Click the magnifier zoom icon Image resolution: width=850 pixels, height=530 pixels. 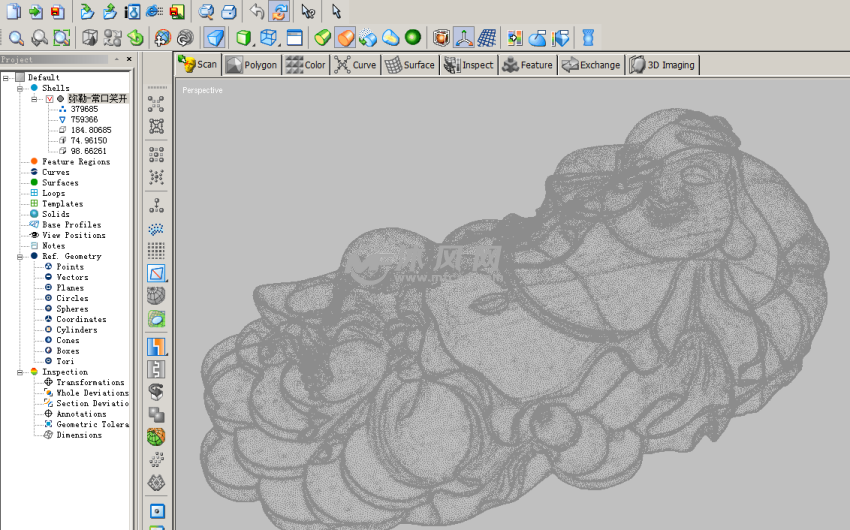17,38
